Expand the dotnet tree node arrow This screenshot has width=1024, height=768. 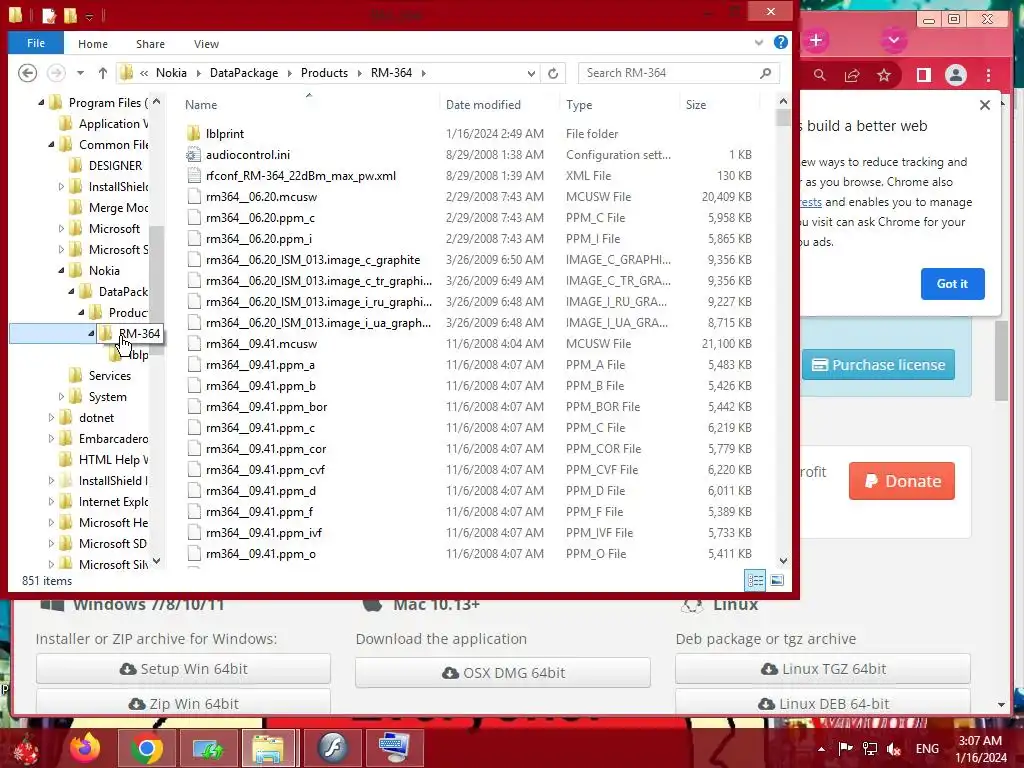51,417
